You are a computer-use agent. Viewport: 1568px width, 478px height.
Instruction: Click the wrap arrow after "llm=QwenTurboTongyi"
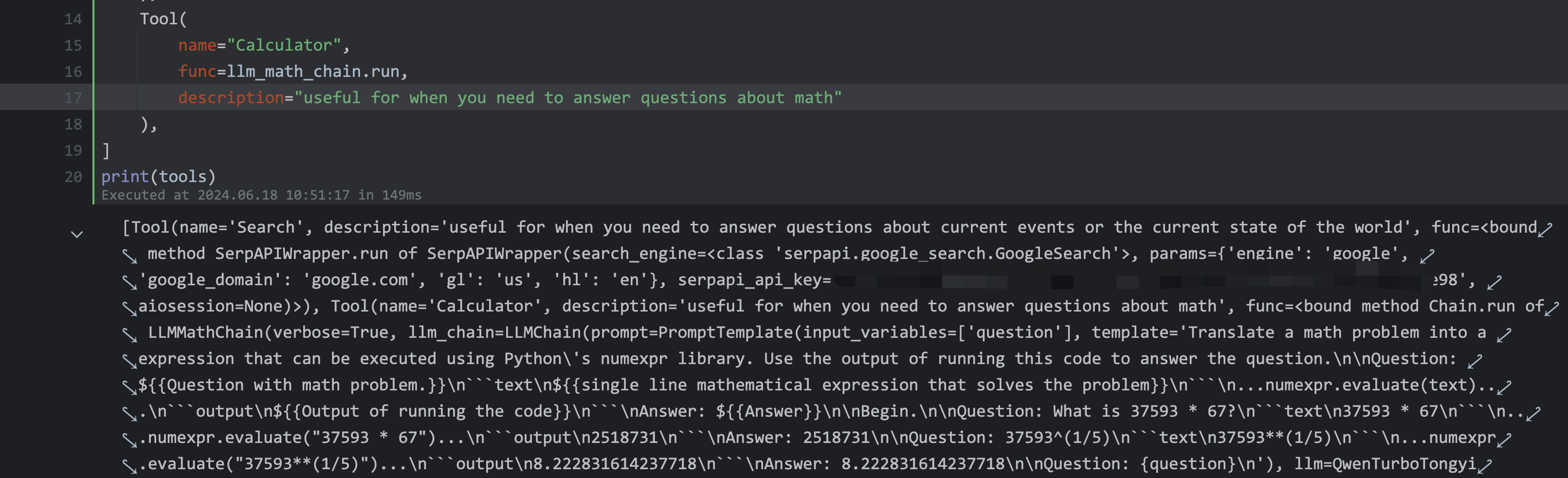coord(1485,466)
